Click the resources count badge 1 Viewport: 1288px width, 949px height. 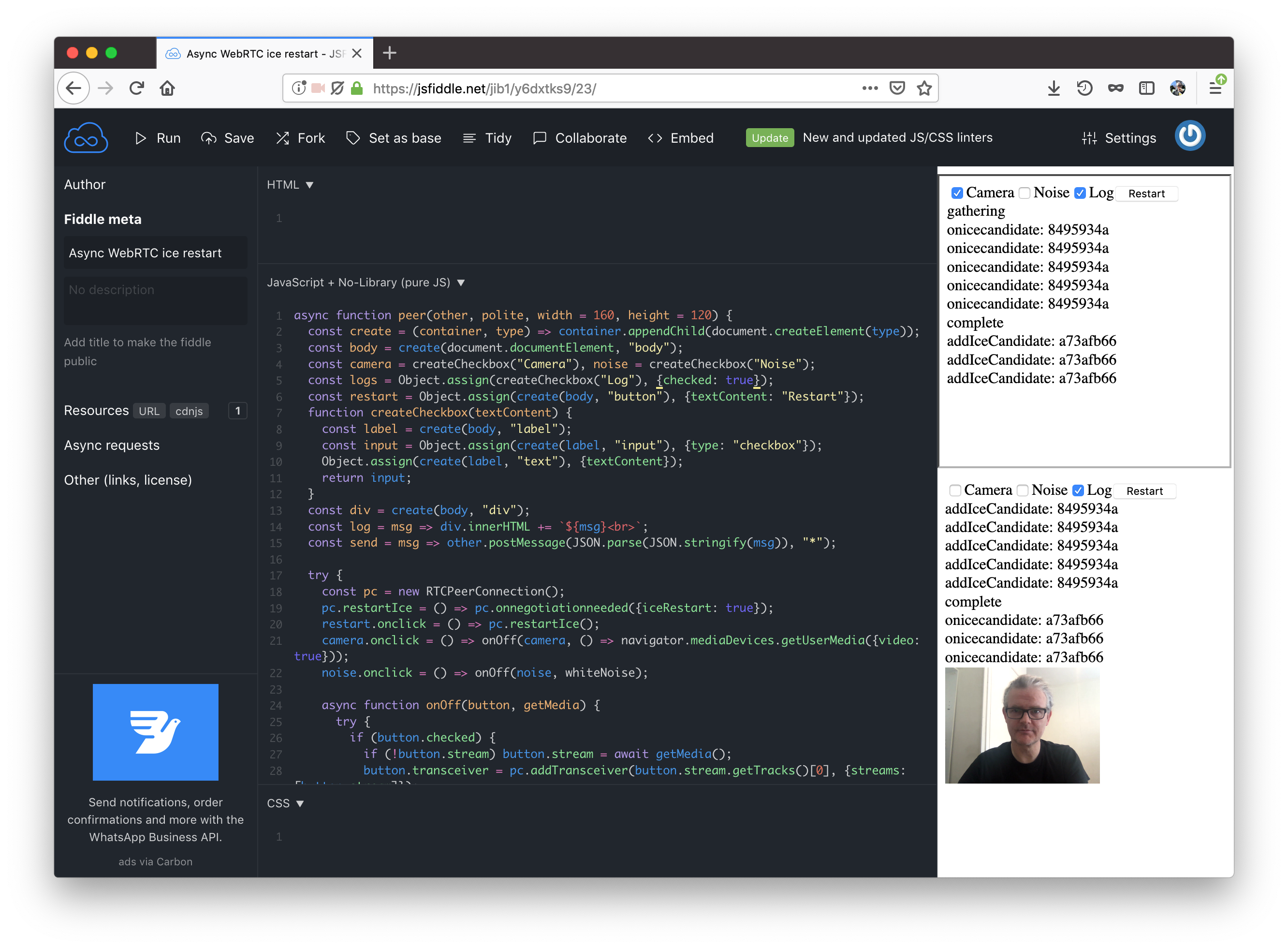(238, 411)
